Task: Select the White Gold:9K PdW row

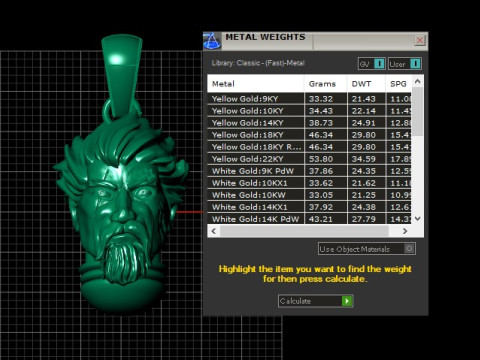Action: pyautogui.click(x=309, y=171)
